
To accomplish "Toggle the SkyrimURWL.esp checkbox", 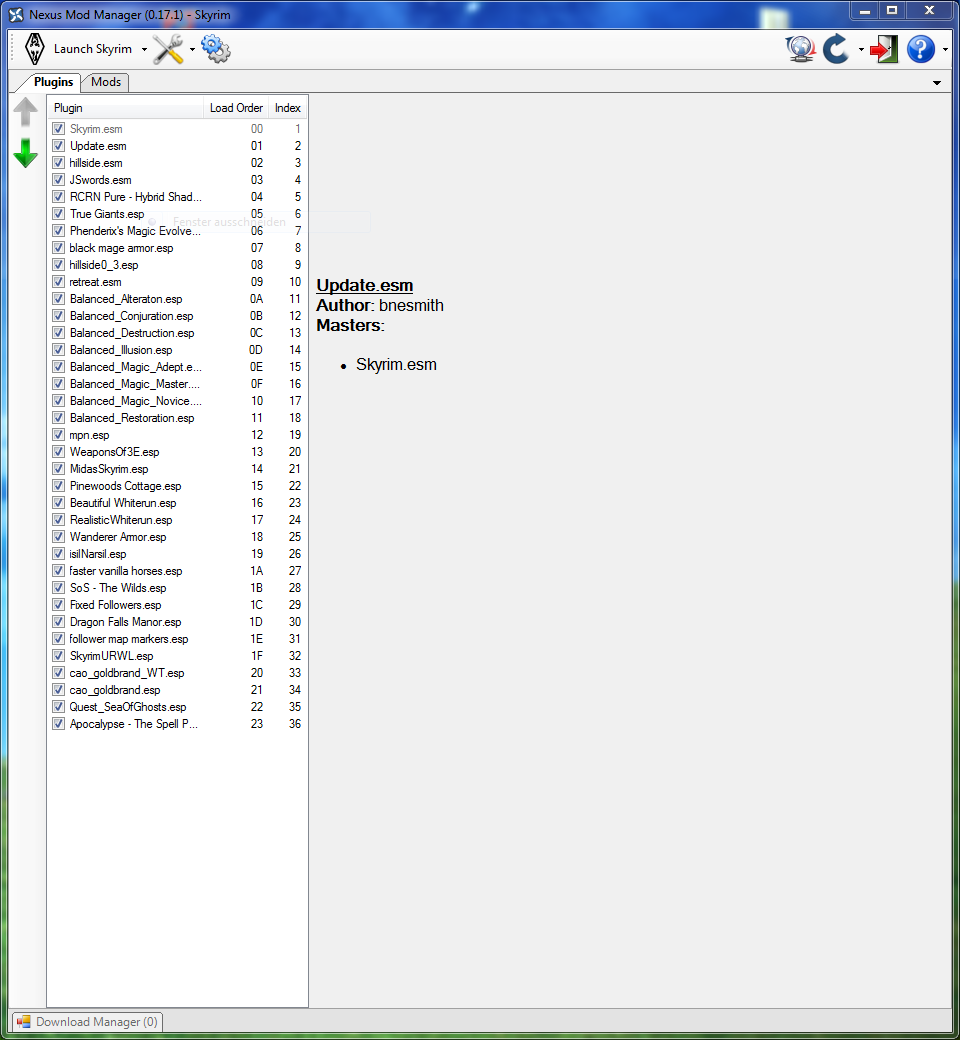I will (58, 656).
